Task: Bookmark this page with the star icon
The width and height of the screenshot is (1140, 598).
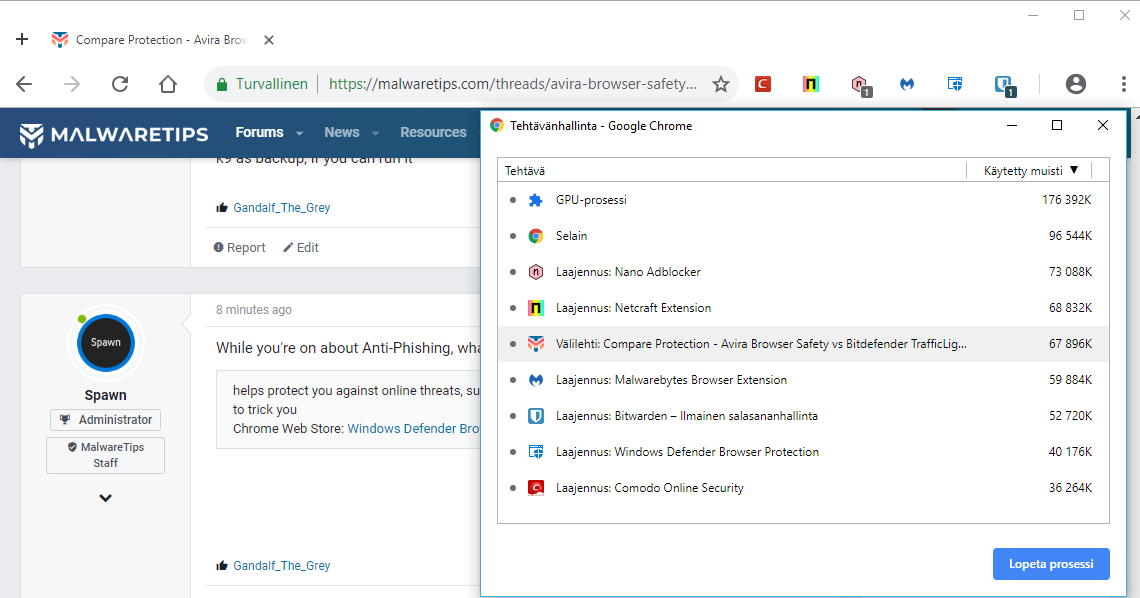Action: [720, 84]
